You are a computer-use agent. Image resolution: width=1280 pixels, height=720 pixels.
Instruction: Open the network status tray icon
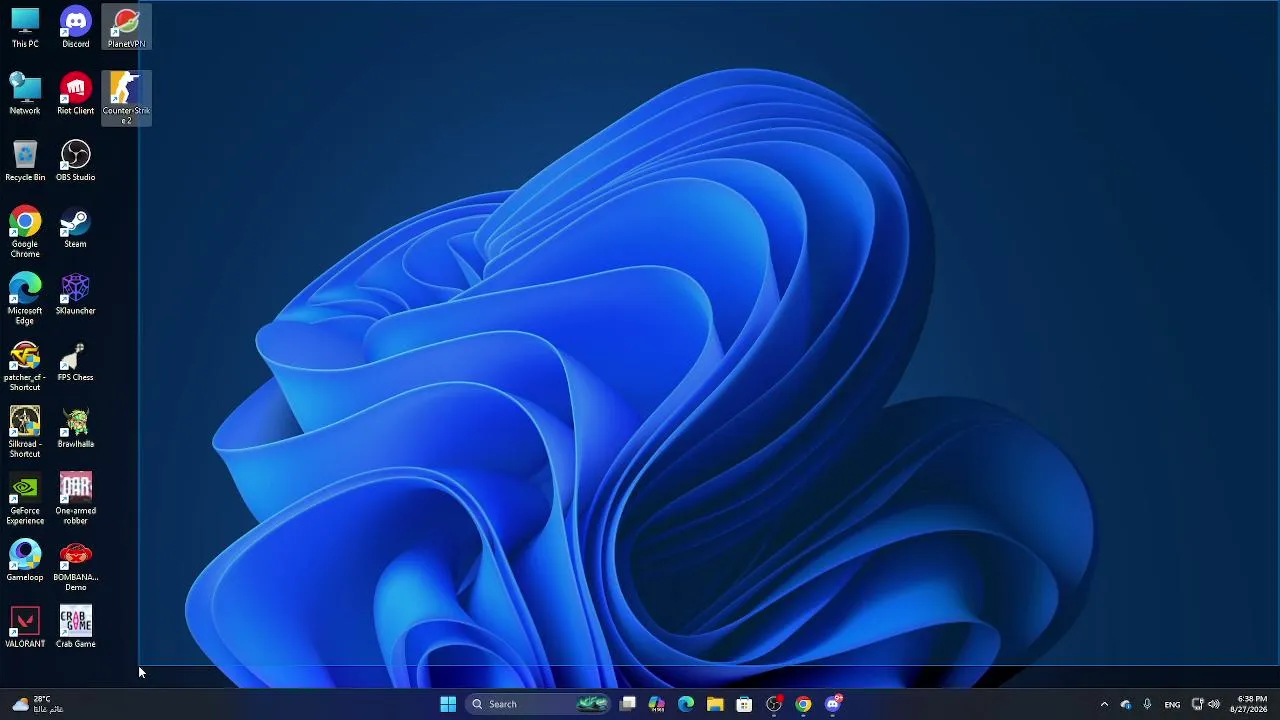1197,704
